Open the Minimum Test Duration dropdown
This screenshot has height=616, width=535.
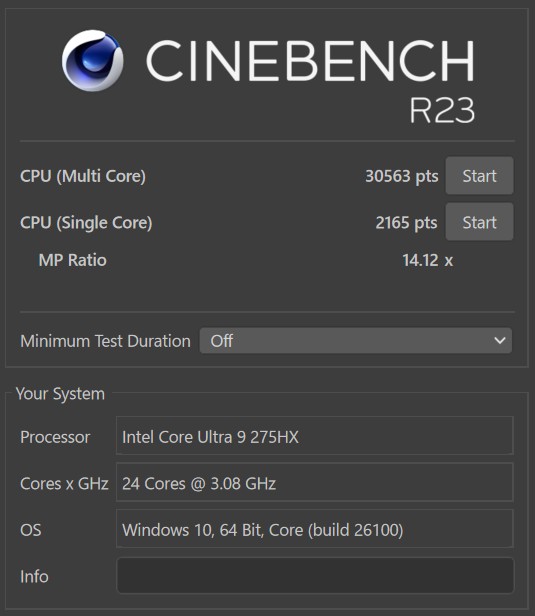click(355, 341)
